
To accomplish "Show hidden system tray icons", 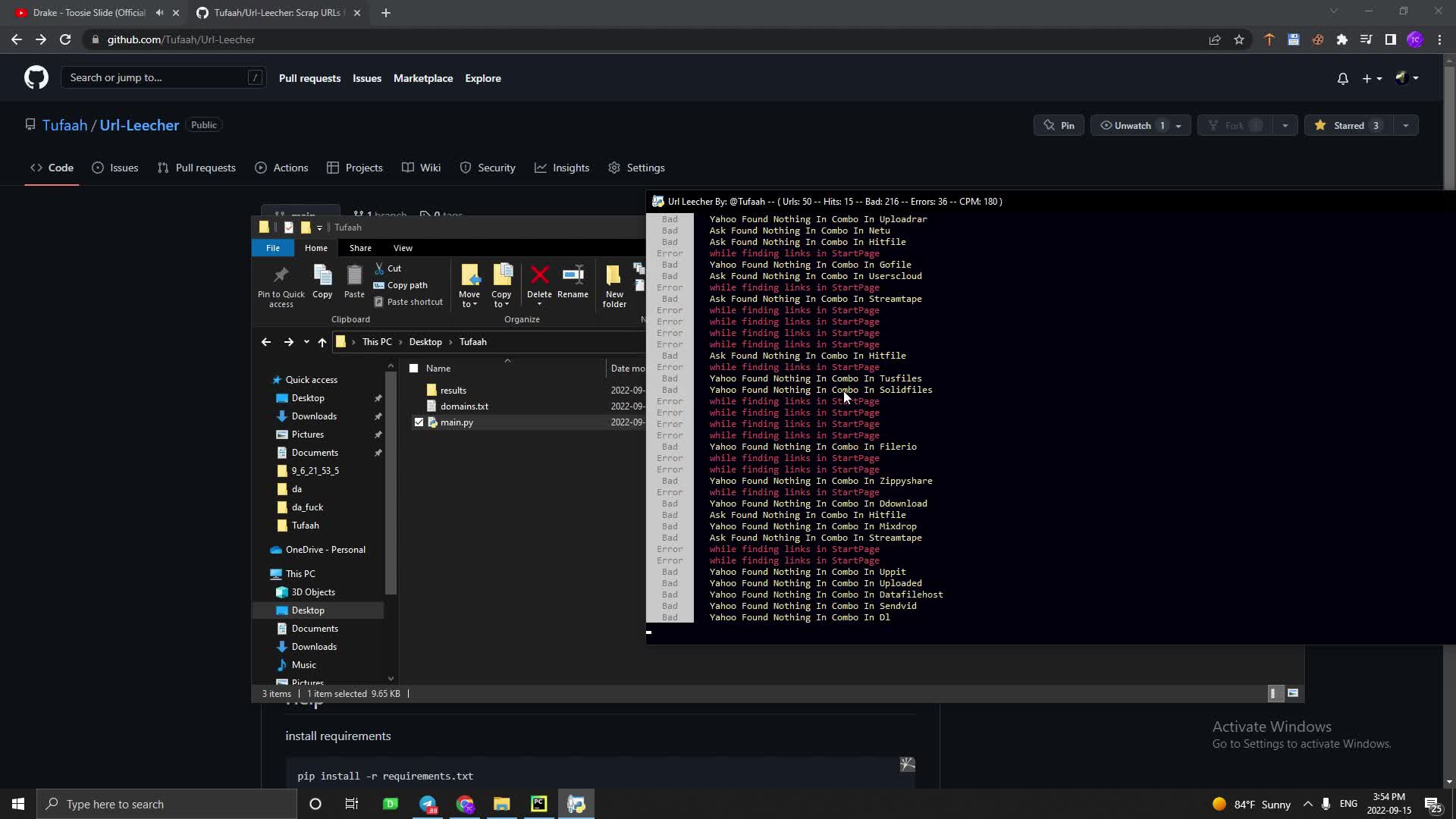I will tap(1307, 804).
